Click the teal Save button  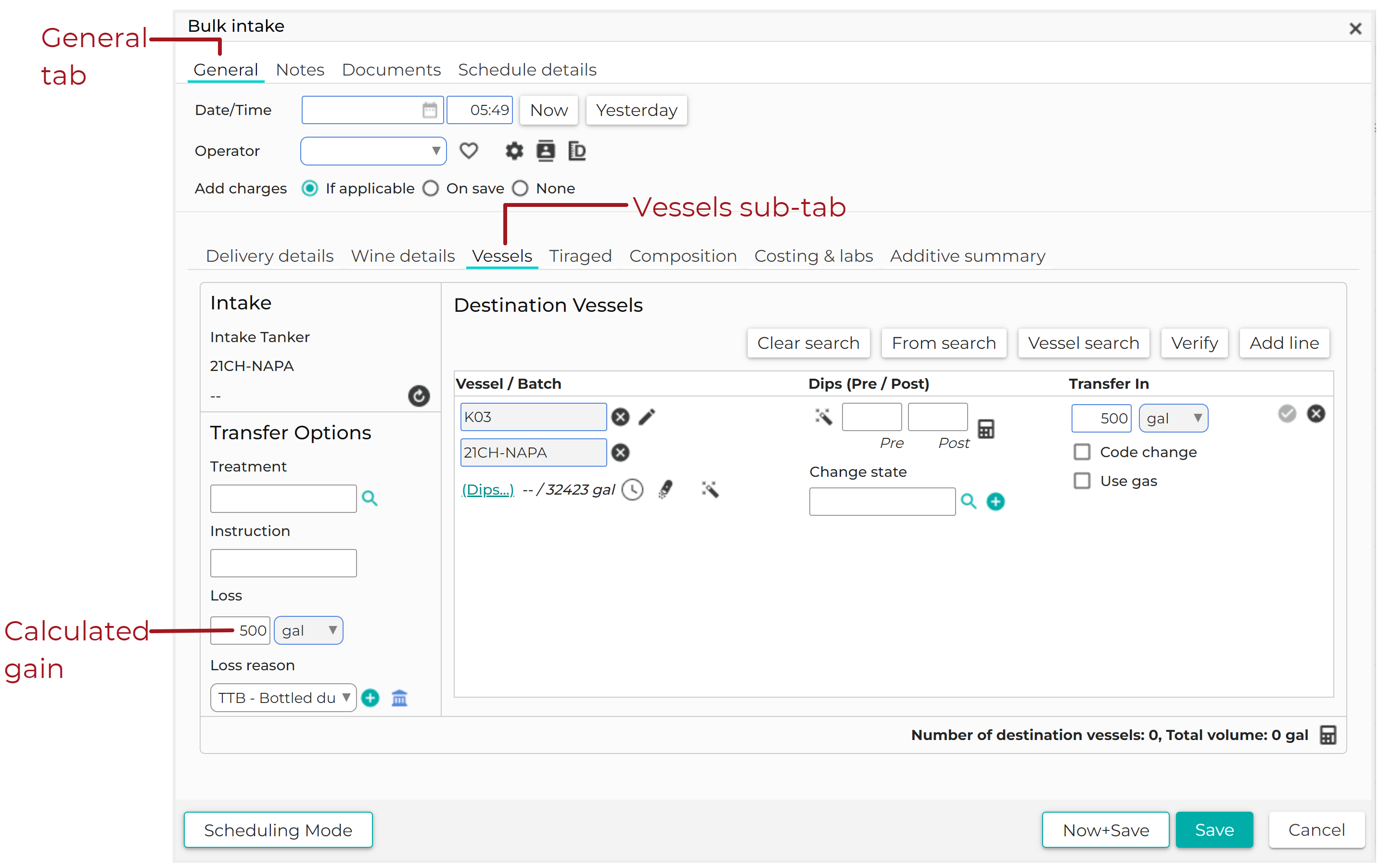click(1214, 830)
